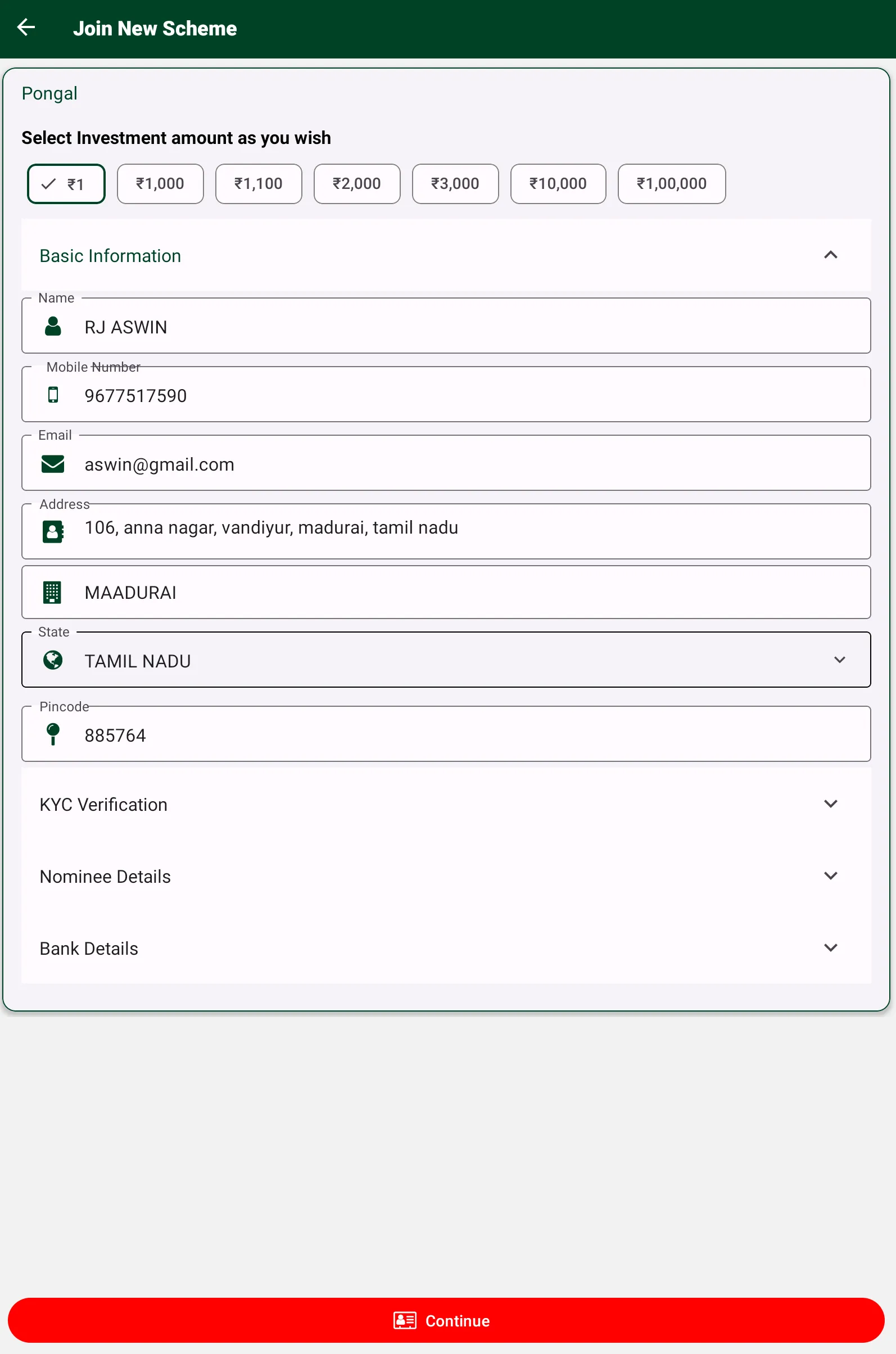Select the ₹1,100 investment amount
896x1354 pixels.
(258, 184)
